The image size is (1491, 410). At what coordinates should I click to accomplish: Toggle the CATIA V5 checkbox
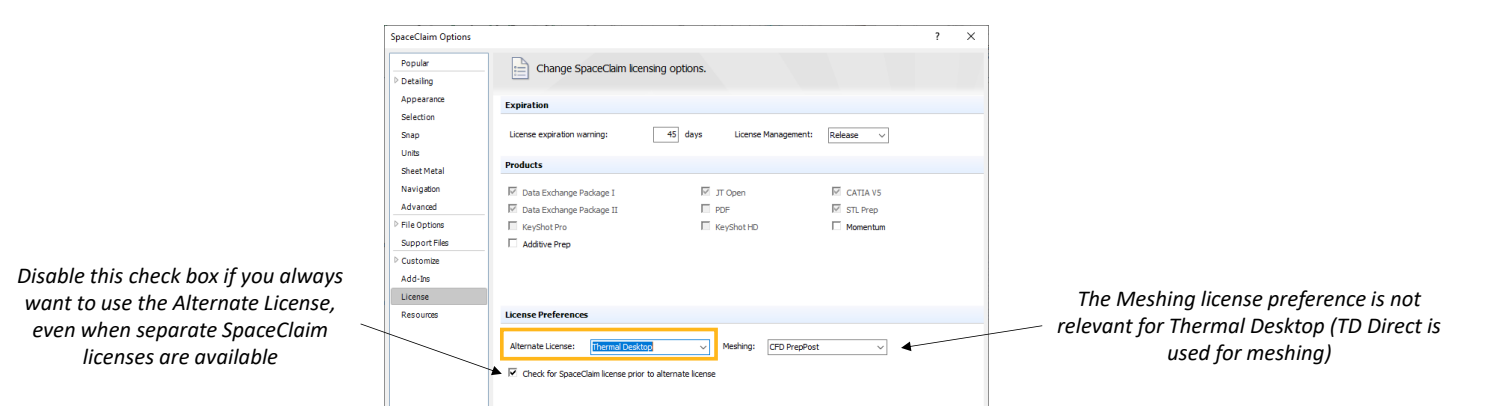tap(837, 192)
